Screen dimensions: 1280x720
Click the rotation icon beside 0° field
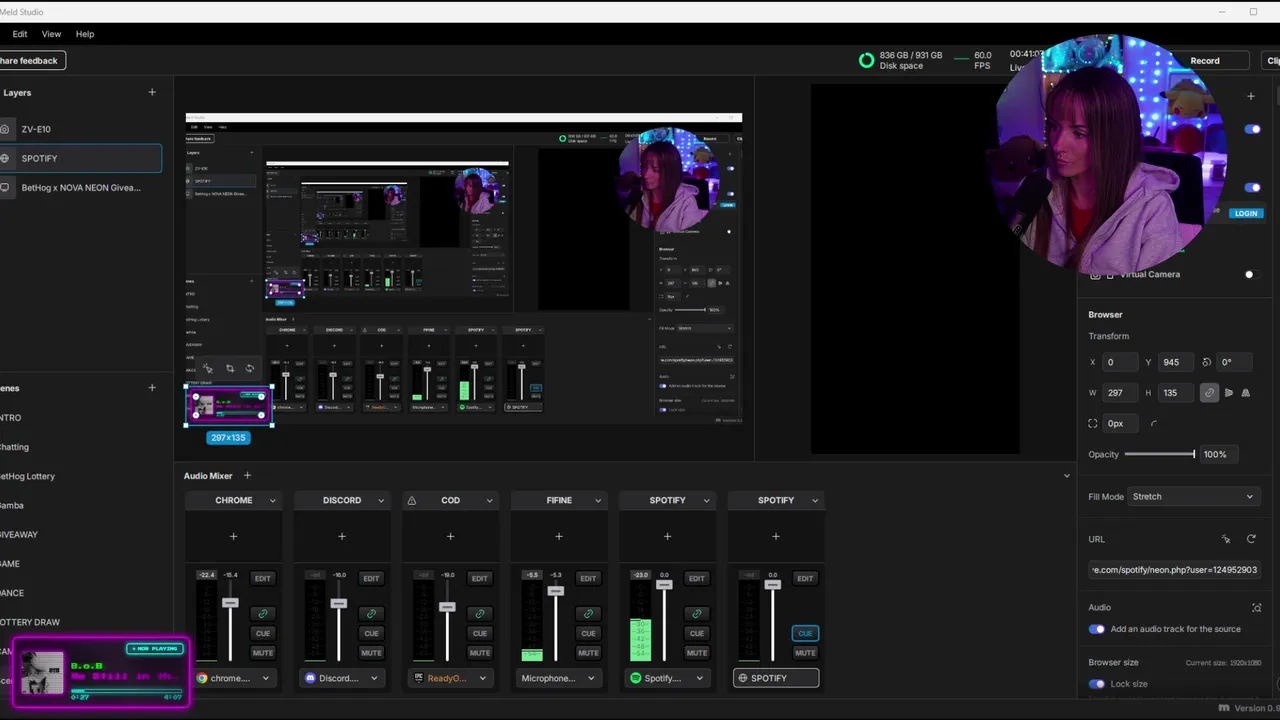tap(1207, 362)
